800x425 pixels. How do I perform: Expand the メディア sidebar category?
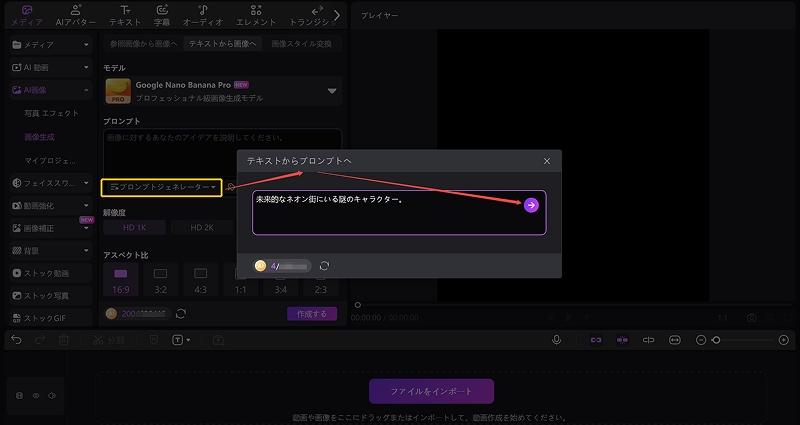pyautogui.click(x=51, y=45)
